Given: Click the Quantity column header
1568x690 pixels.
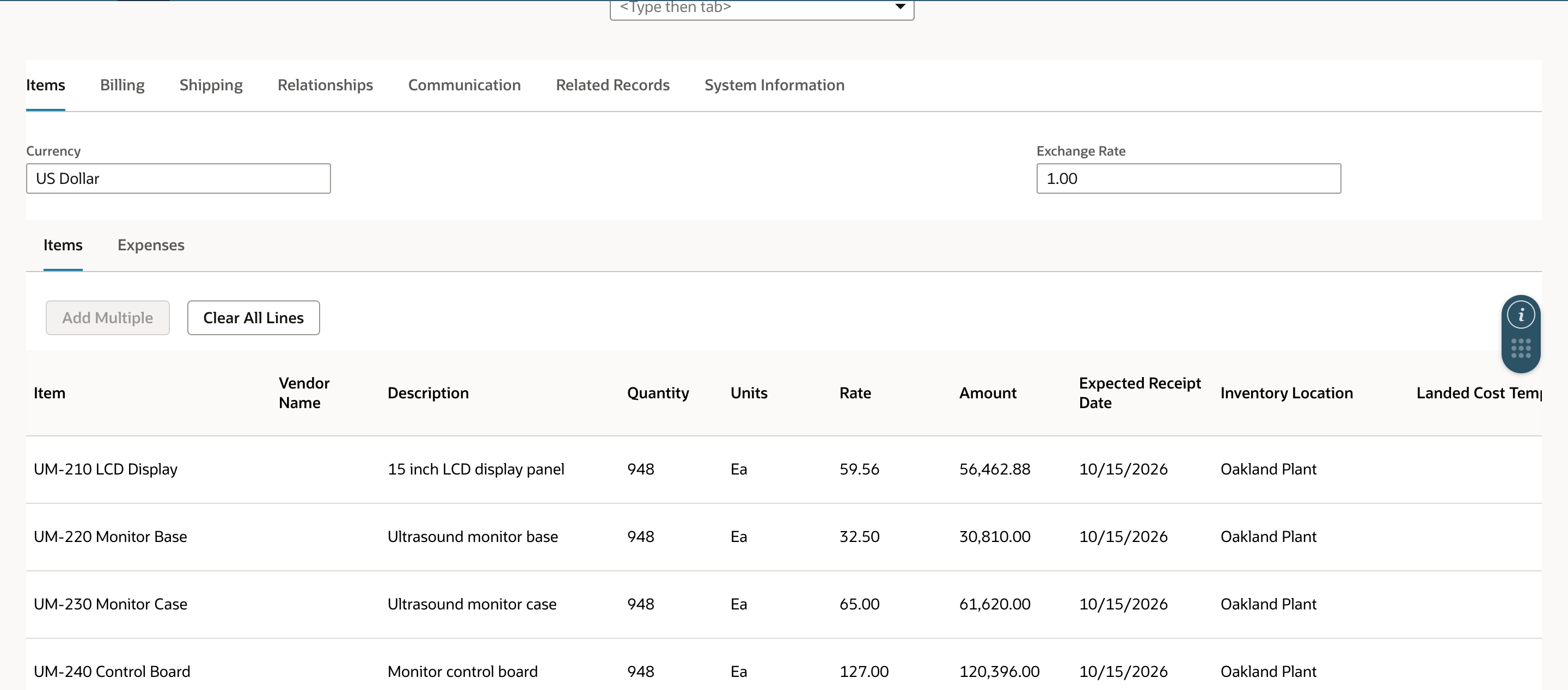Looking at the screenshot, I should pyautogui.click(x=658, y=393).
